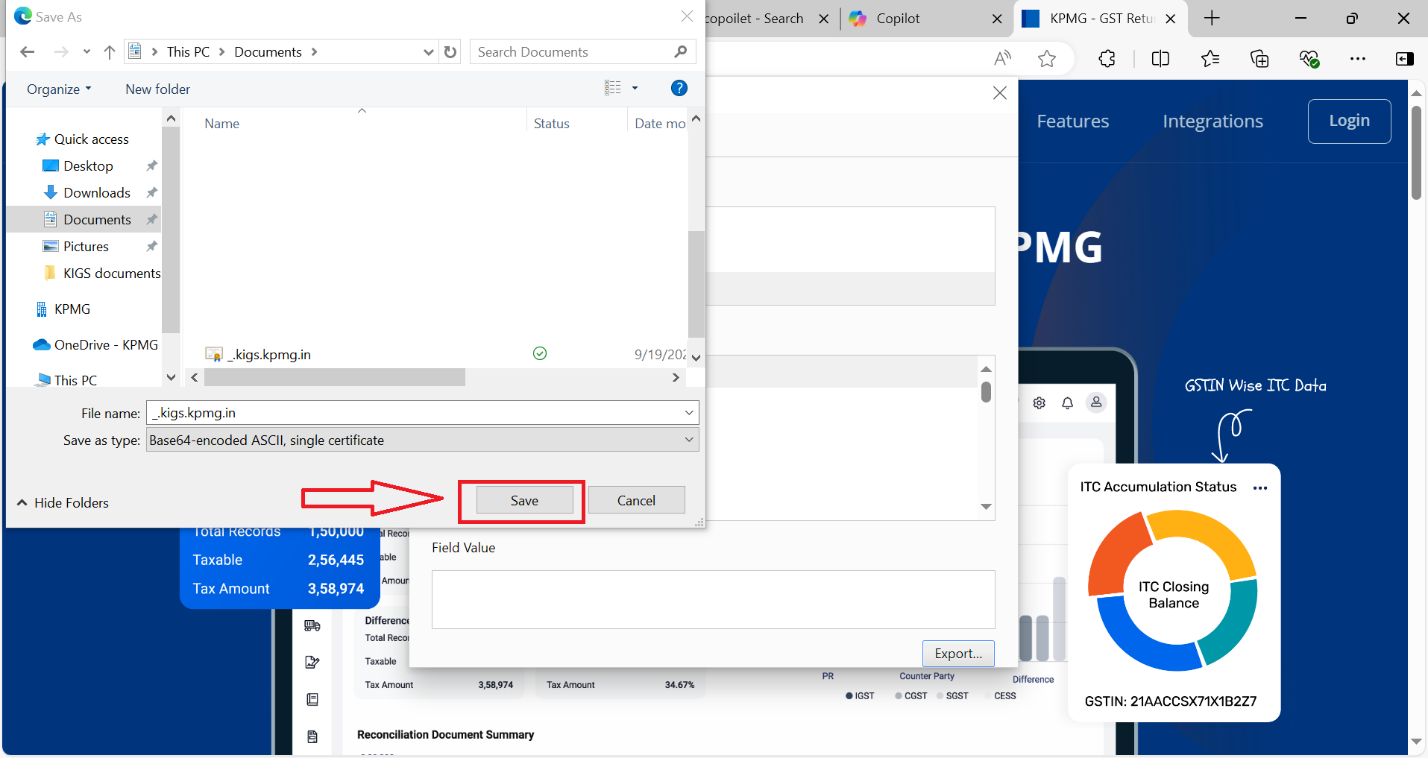
Task: Open a new browser tab
Action: pyautogui.click(x=1212, y=18)
